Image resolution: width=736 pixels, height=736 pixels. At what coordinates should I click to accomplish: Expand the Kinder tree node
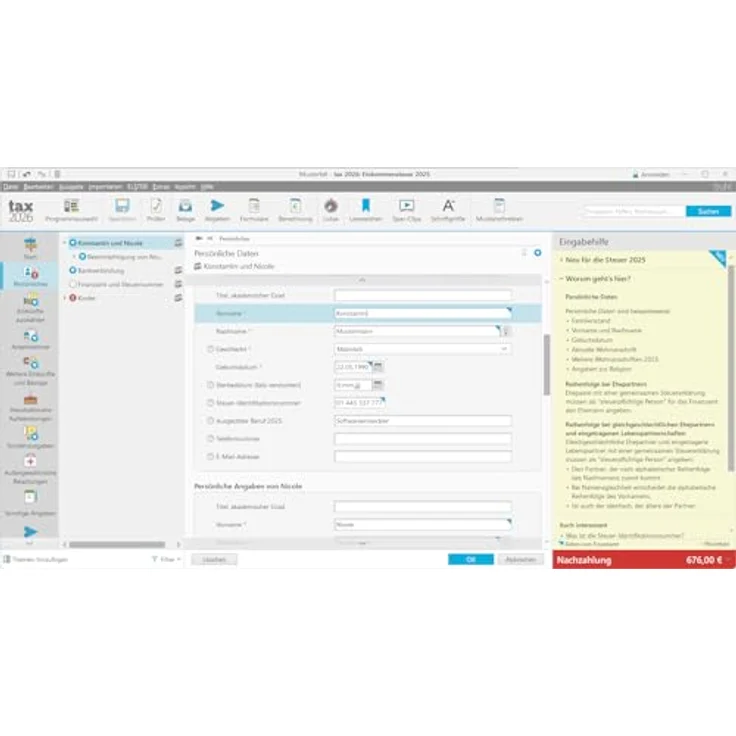point(65,298)
